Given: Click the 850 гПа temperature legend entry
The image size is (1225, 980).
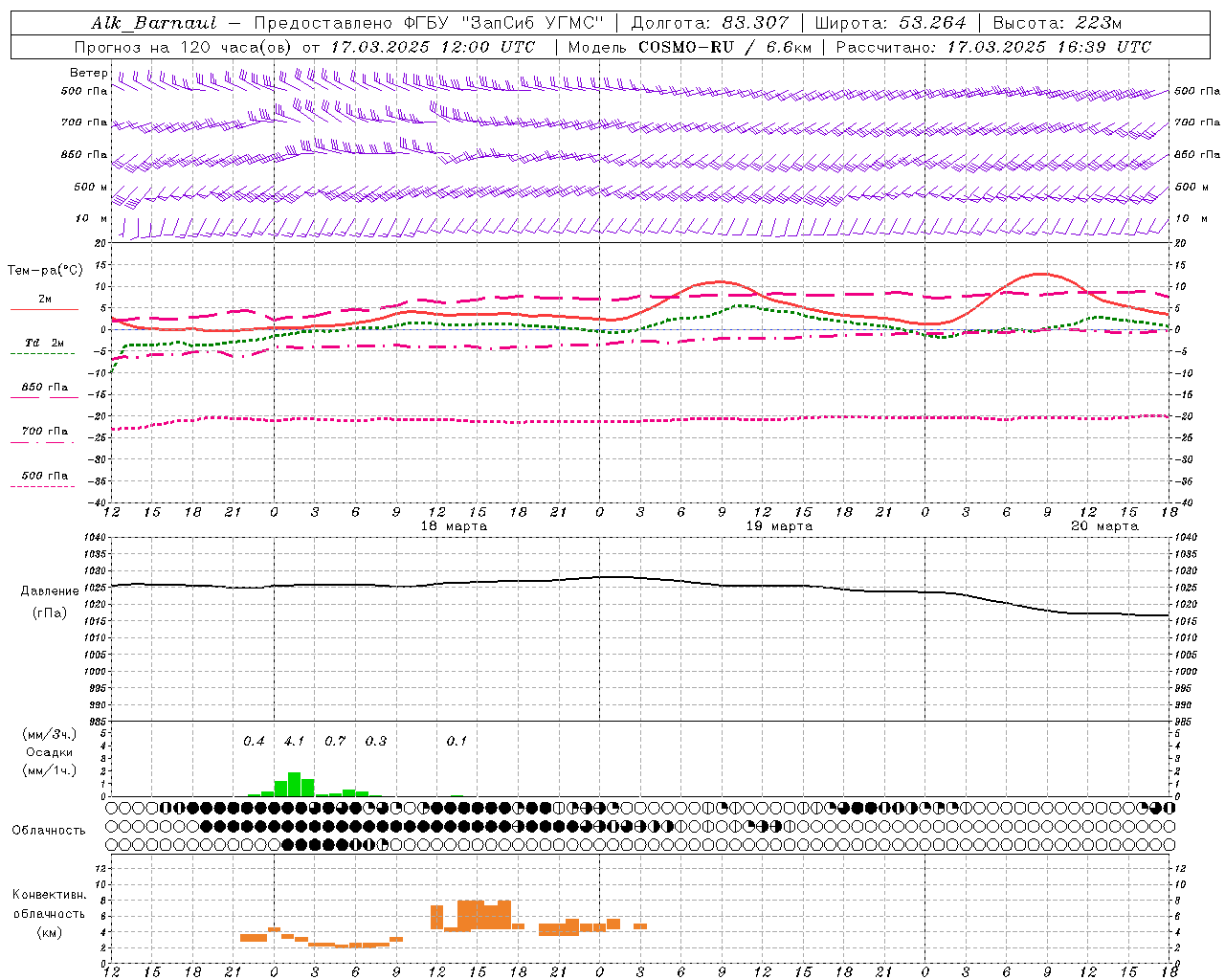Looking at the screenshot, I should pyautogui.click(x=45, y=388).
